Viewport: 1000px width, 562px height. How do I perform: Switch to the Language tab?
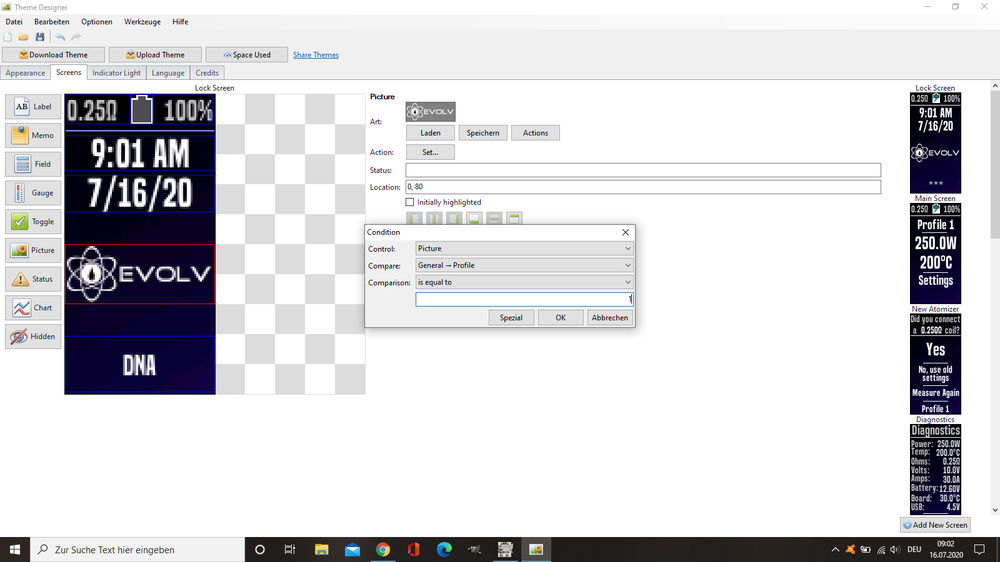point(168,73)
